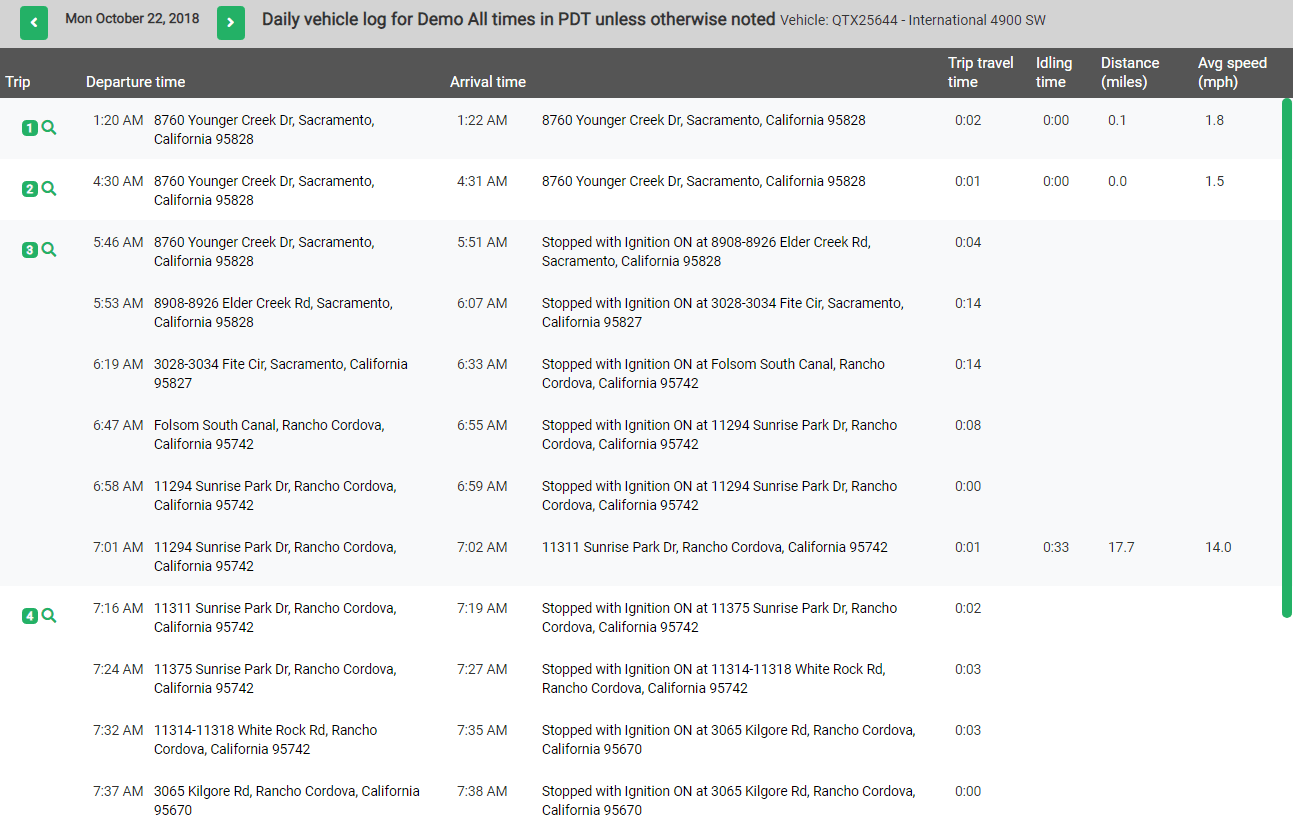Image resolution: width=1293 pixels, height=830 pixels.
Task: Click magnifier icon for trip 1
Action: pyautogui.click(x=49, y=128)
